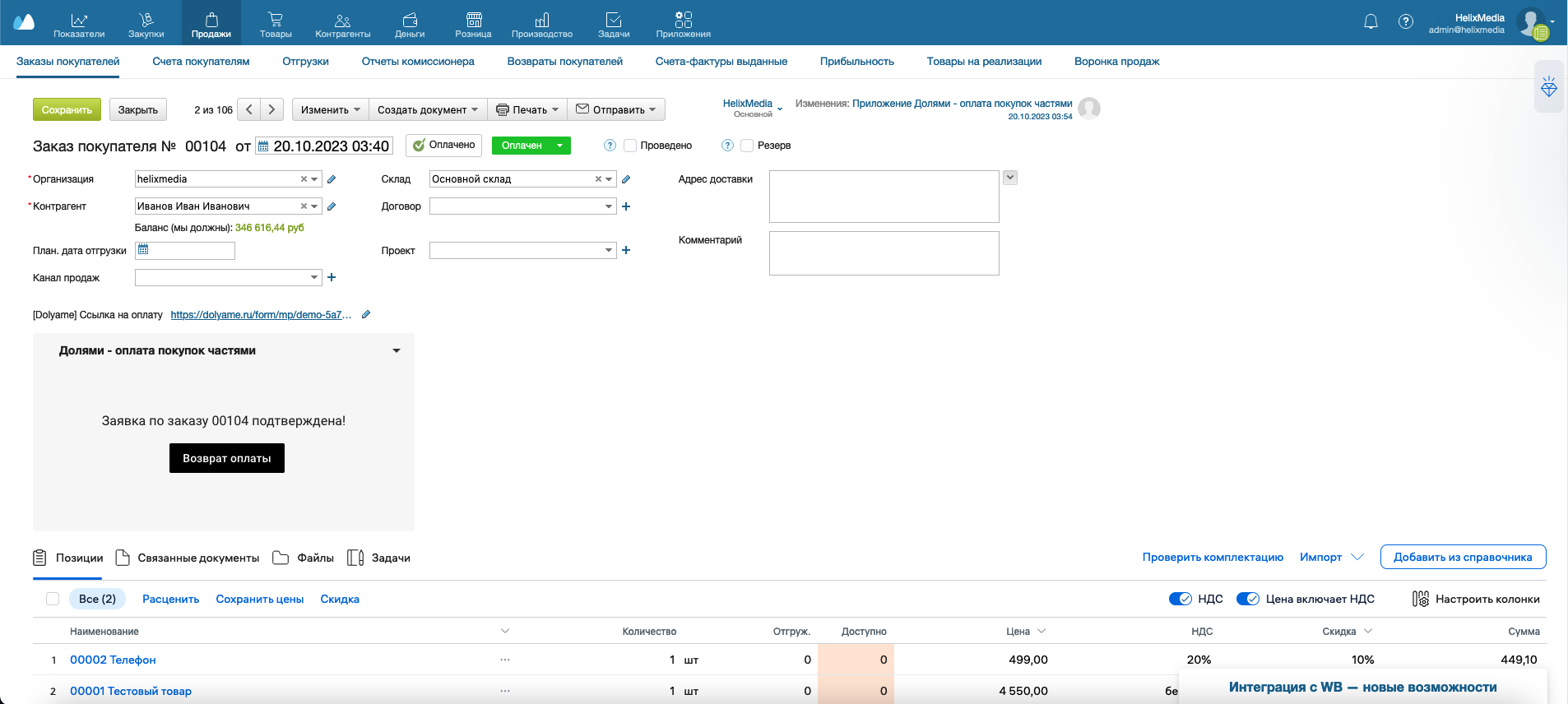1568x704 pixels.
Task: Click into the Адрес доставки text area
Action: pos(884,197)
